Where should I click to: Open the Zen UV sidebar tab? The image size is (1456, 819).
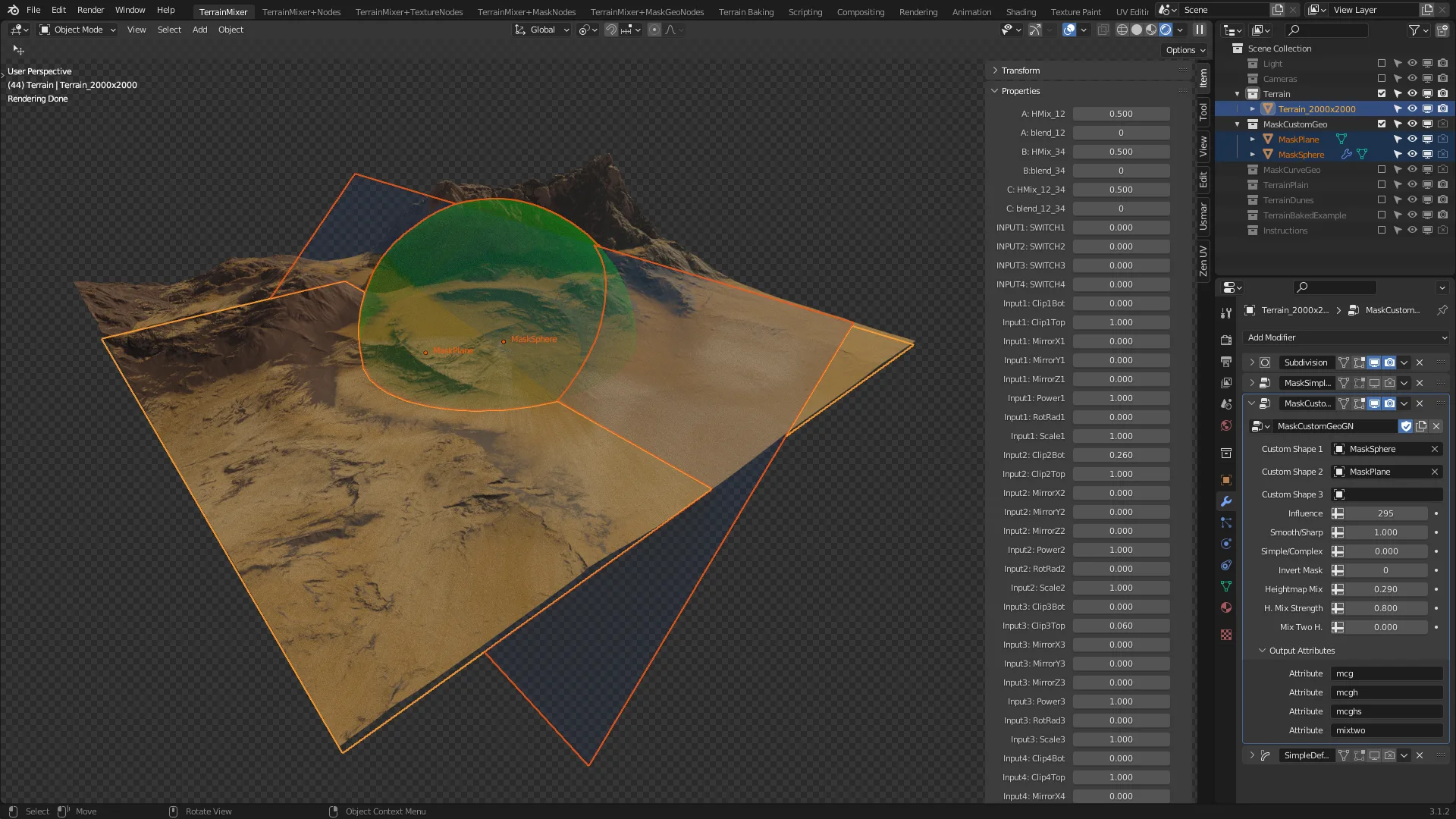point(1203,260)
